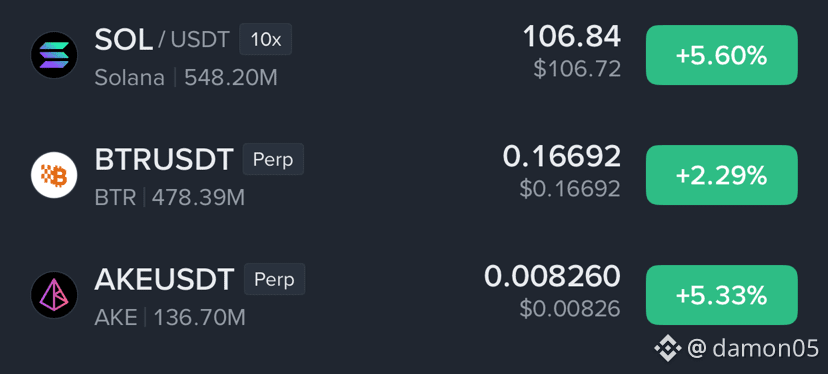
Task: Open the BTRUSDT perpetual pair
Action: pos(414,175)
